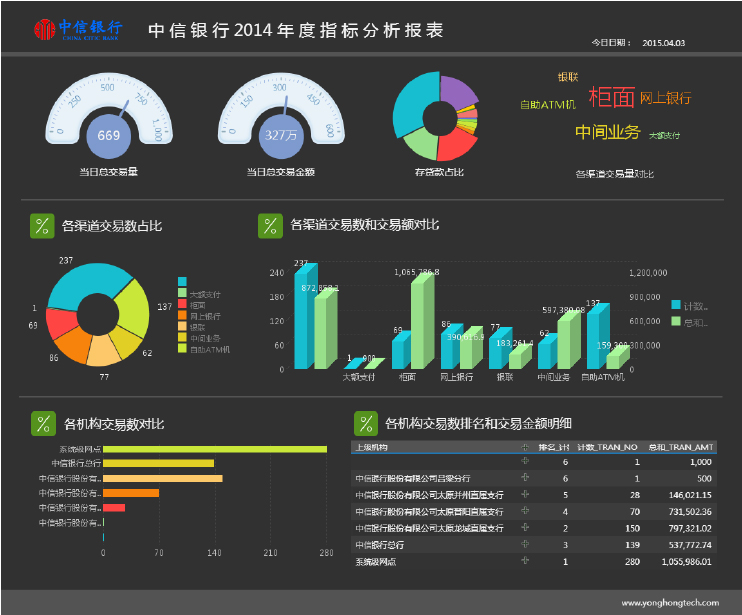This screenshot has height=615, width=742.
Task: Click percent icon beside 各渠道交易数和交易额对比 title
Action: tap(270, 226)
